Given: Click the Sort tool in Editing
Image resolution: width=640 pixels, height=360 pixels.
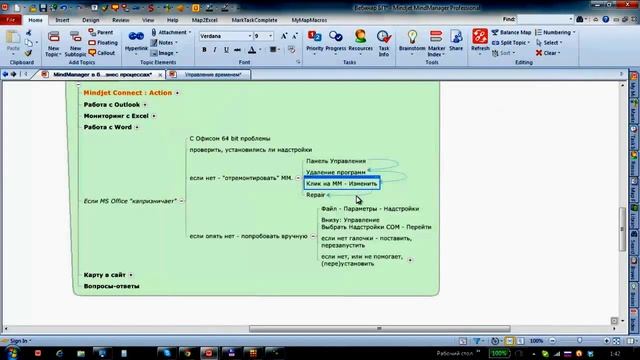Looking at the screenshot, I should pos(503,53).
